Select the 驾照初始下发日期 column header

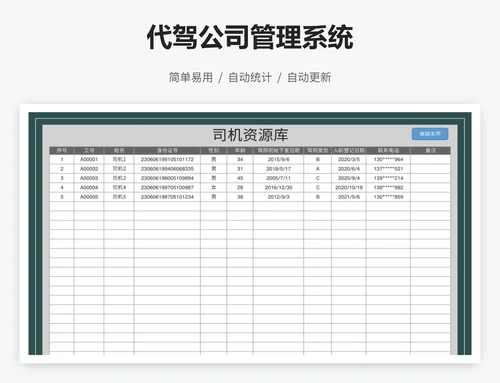(x=279, y=151)
